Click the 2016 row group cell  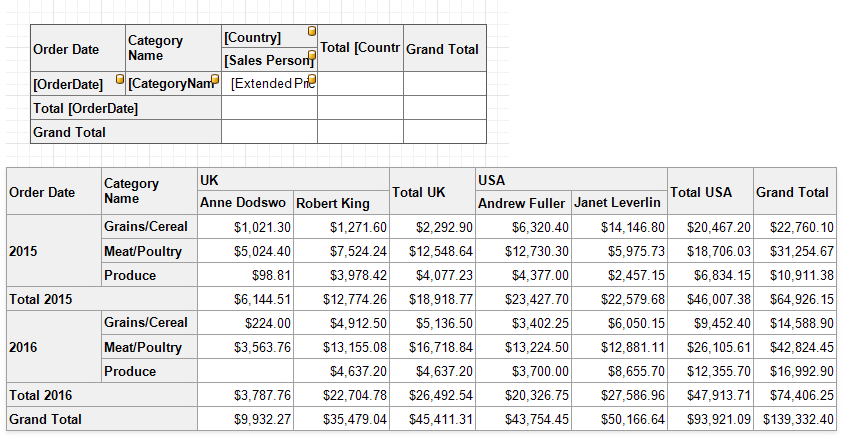click(54, 347)
